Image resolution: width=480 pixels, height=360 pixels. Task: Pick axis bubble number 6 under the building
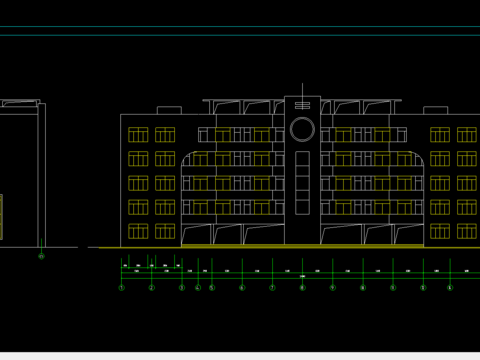tap(242, 288)
